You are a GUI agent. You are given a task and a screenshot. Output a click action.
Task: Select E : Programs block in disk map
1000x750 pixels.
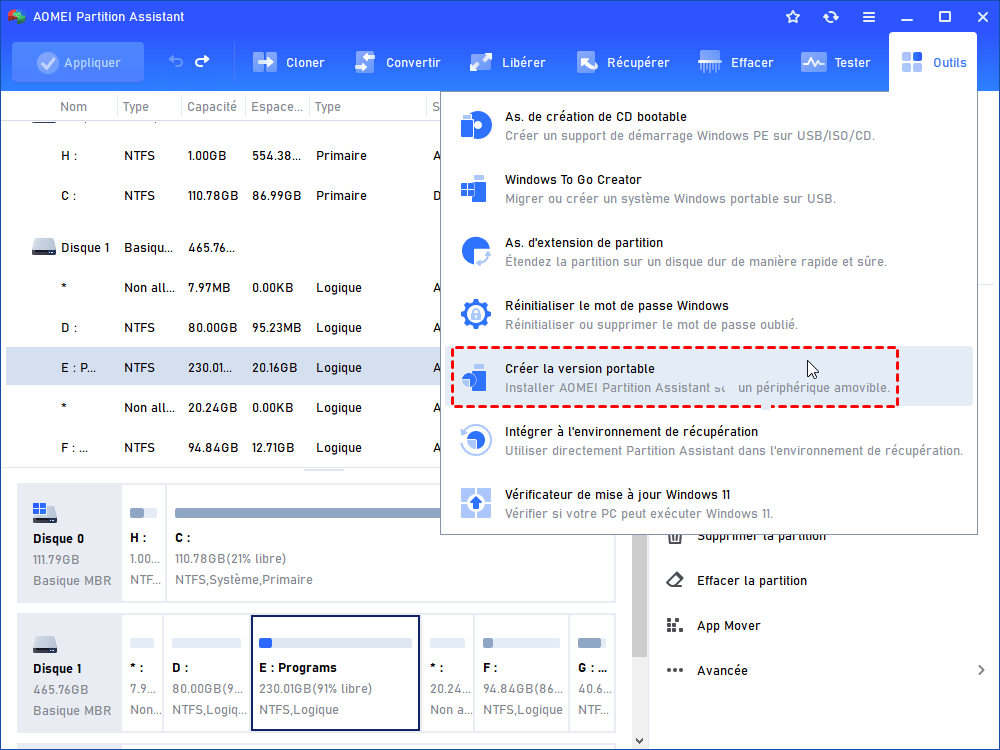[x=335, y=673]
